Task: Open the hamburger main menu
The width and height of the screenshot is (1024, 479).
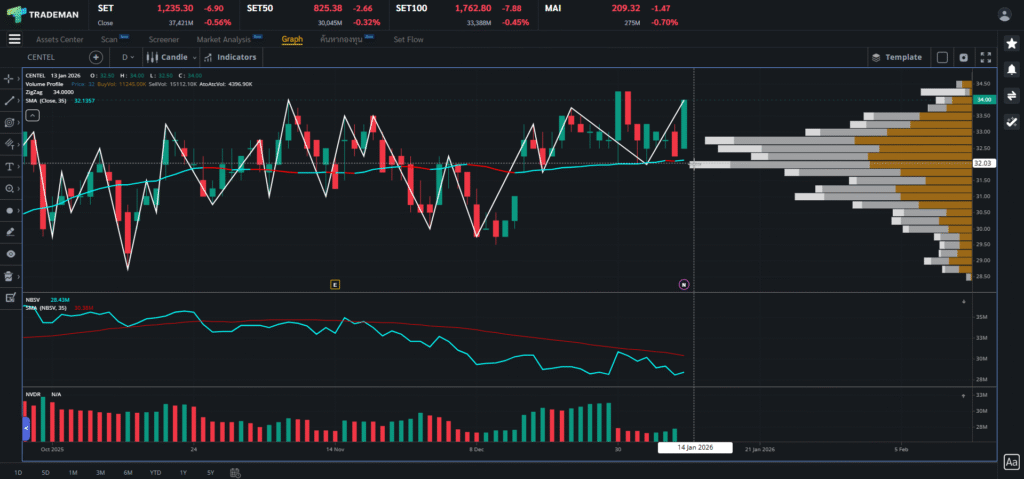Action: pos(14,39)
